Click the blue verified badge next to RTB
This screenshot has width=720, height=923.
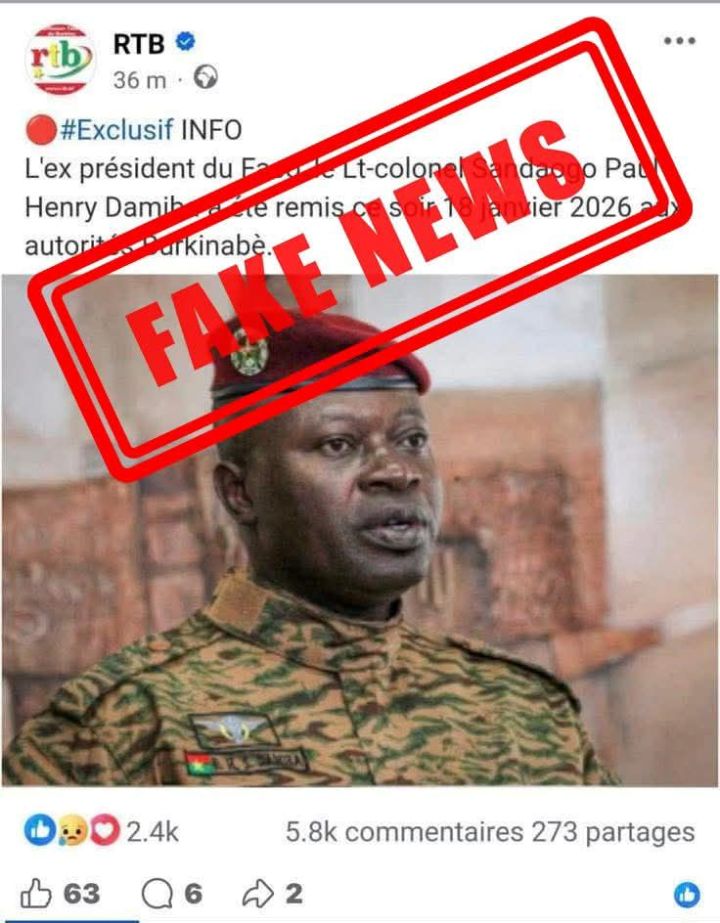(x=186, y=42)
